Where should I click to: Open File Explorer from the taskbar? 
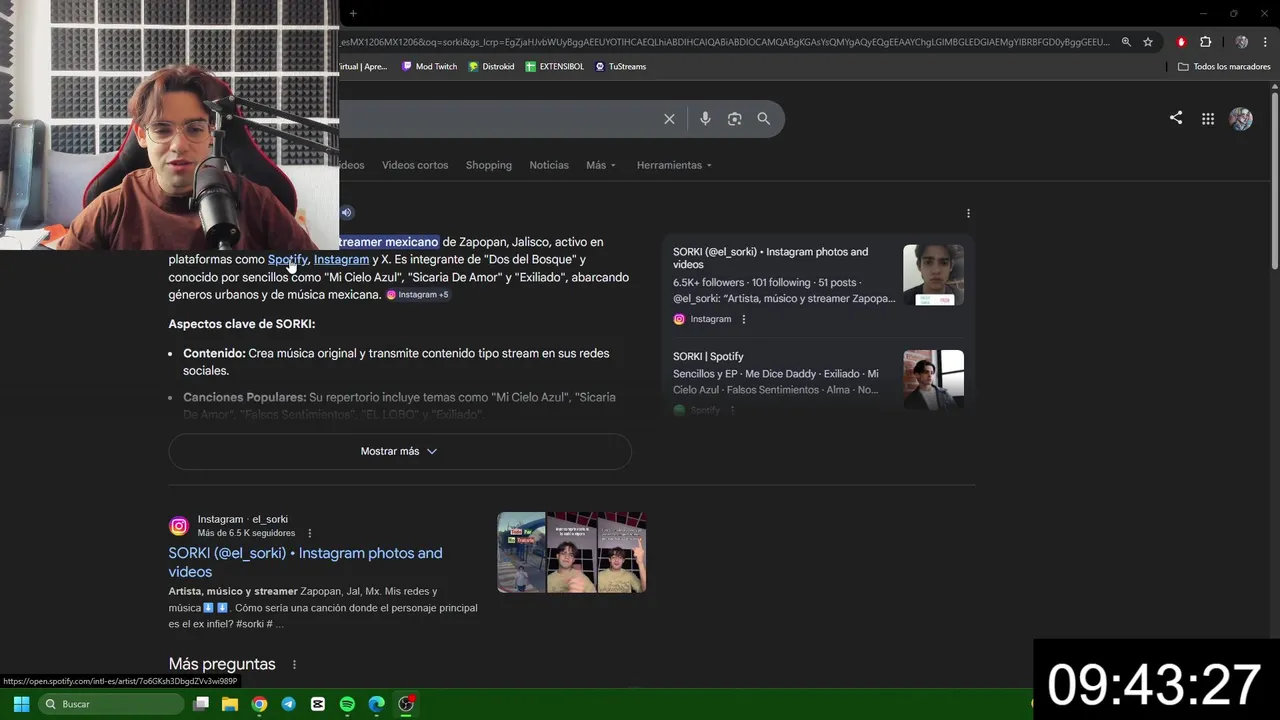pyautogui.click(x=230, y=704)
